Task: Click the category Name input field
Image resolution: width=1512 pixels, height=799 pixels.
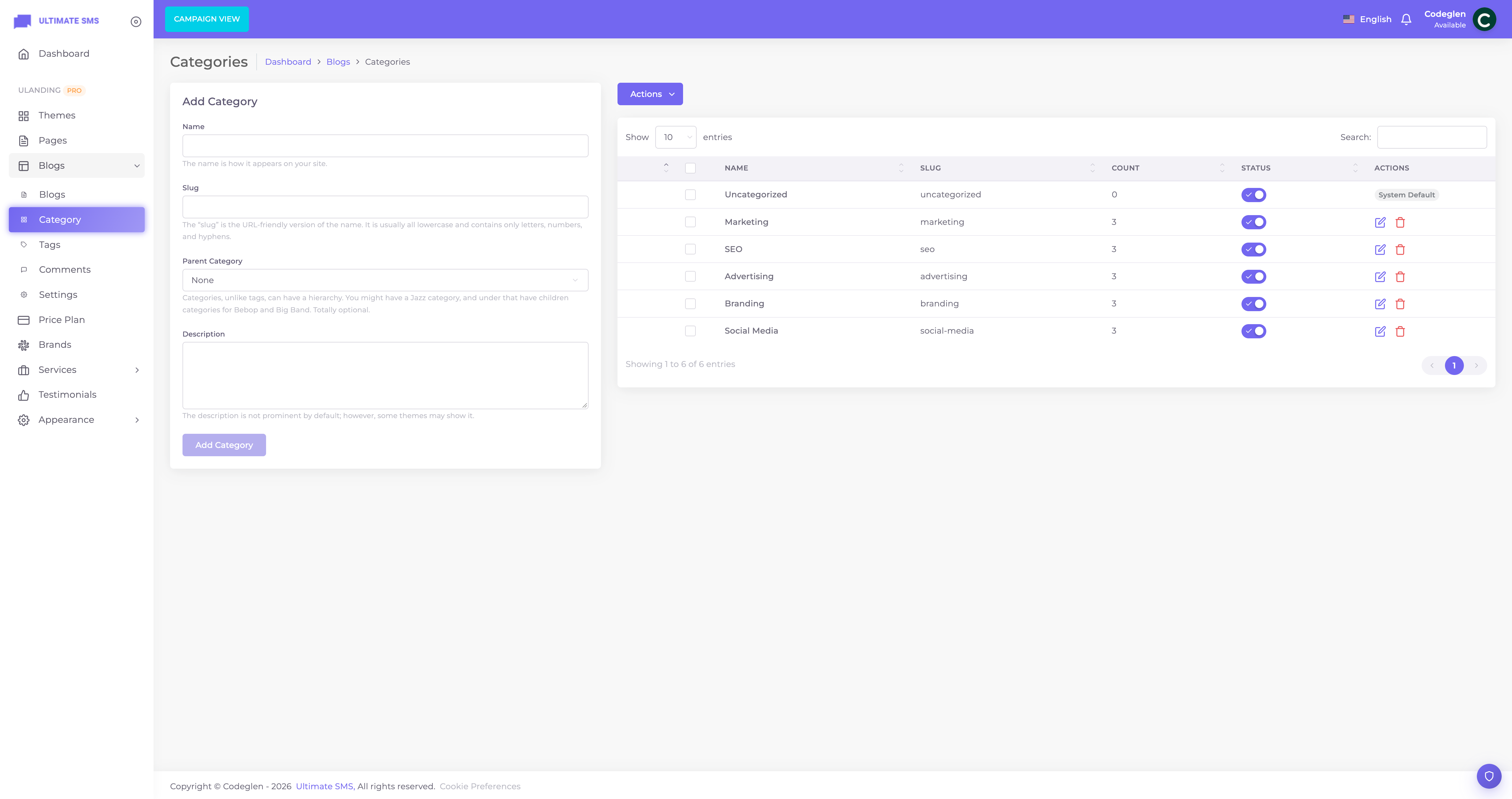Action: 385,146
